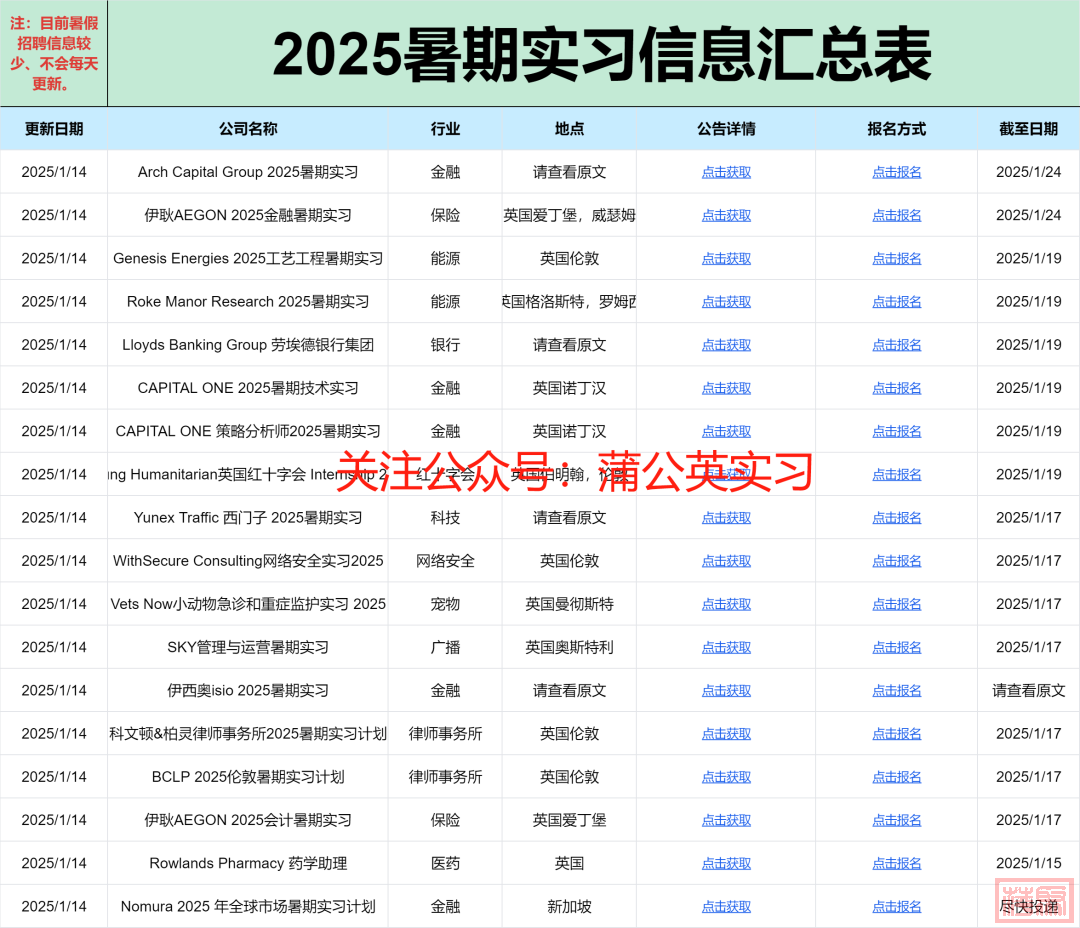Open 点击获取 link for WithSecure Consulting

[726, 561]
